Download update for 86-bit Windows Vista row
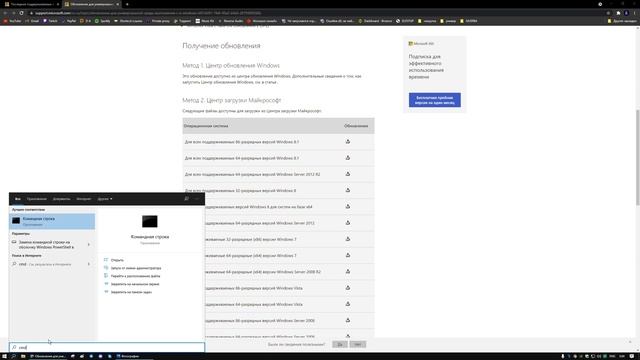 pyautogui.click(x=348, y=288)
